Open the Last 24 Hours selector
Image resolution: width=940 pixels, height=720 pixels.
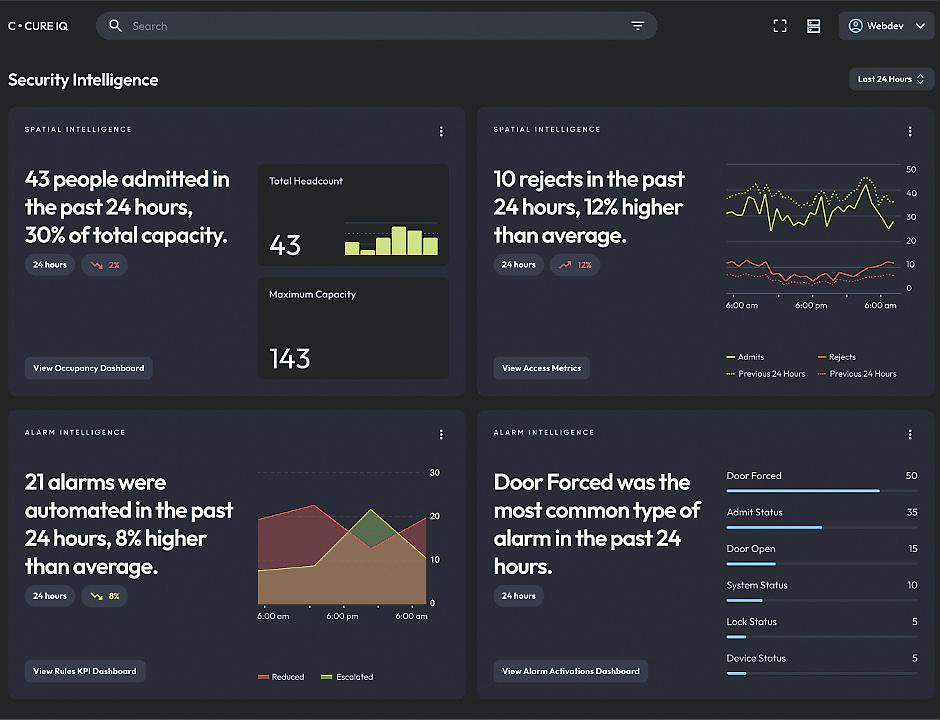point(891,79)
